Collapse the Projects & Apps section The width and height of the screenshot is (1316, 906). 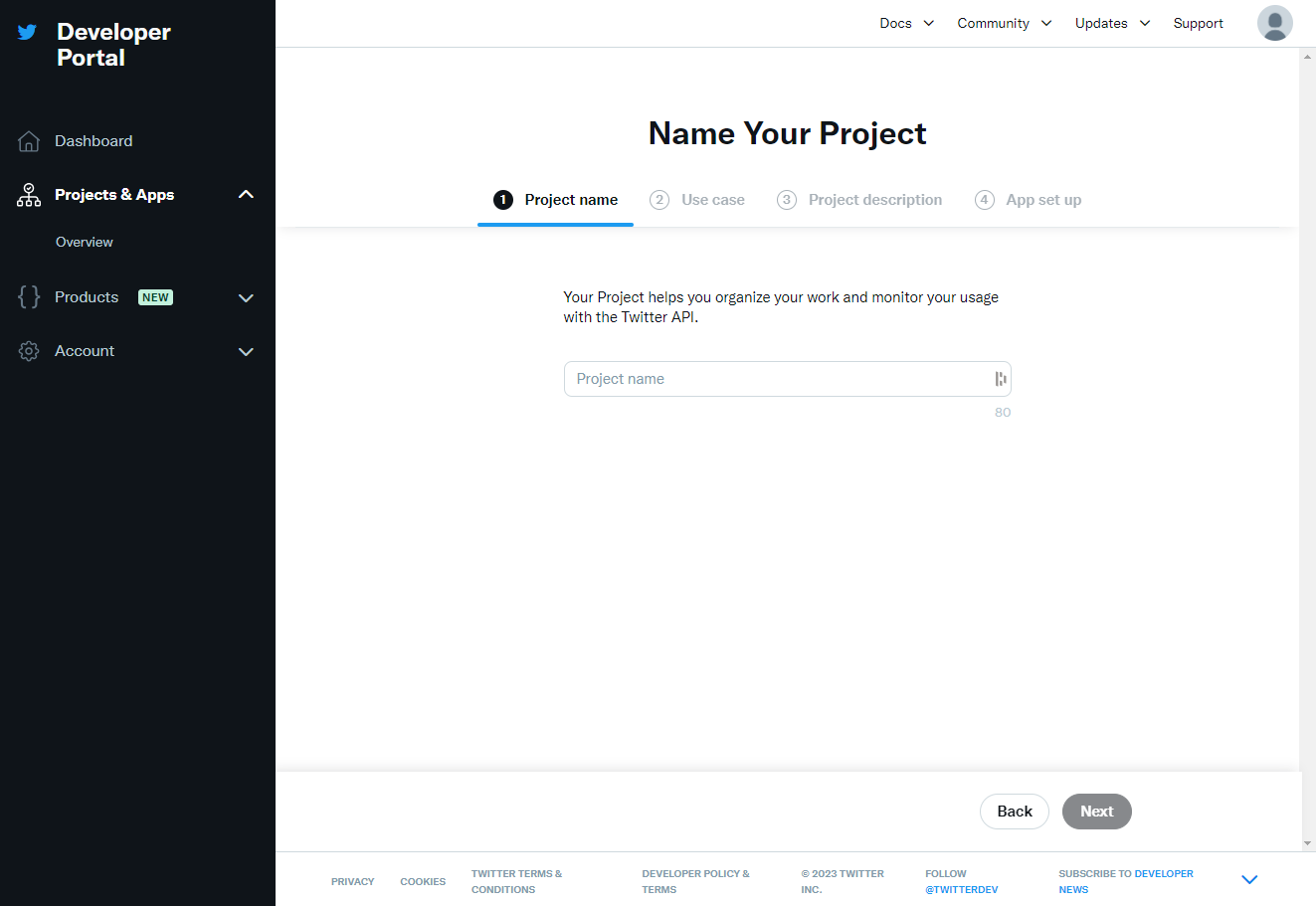click(x=246, y=195)
